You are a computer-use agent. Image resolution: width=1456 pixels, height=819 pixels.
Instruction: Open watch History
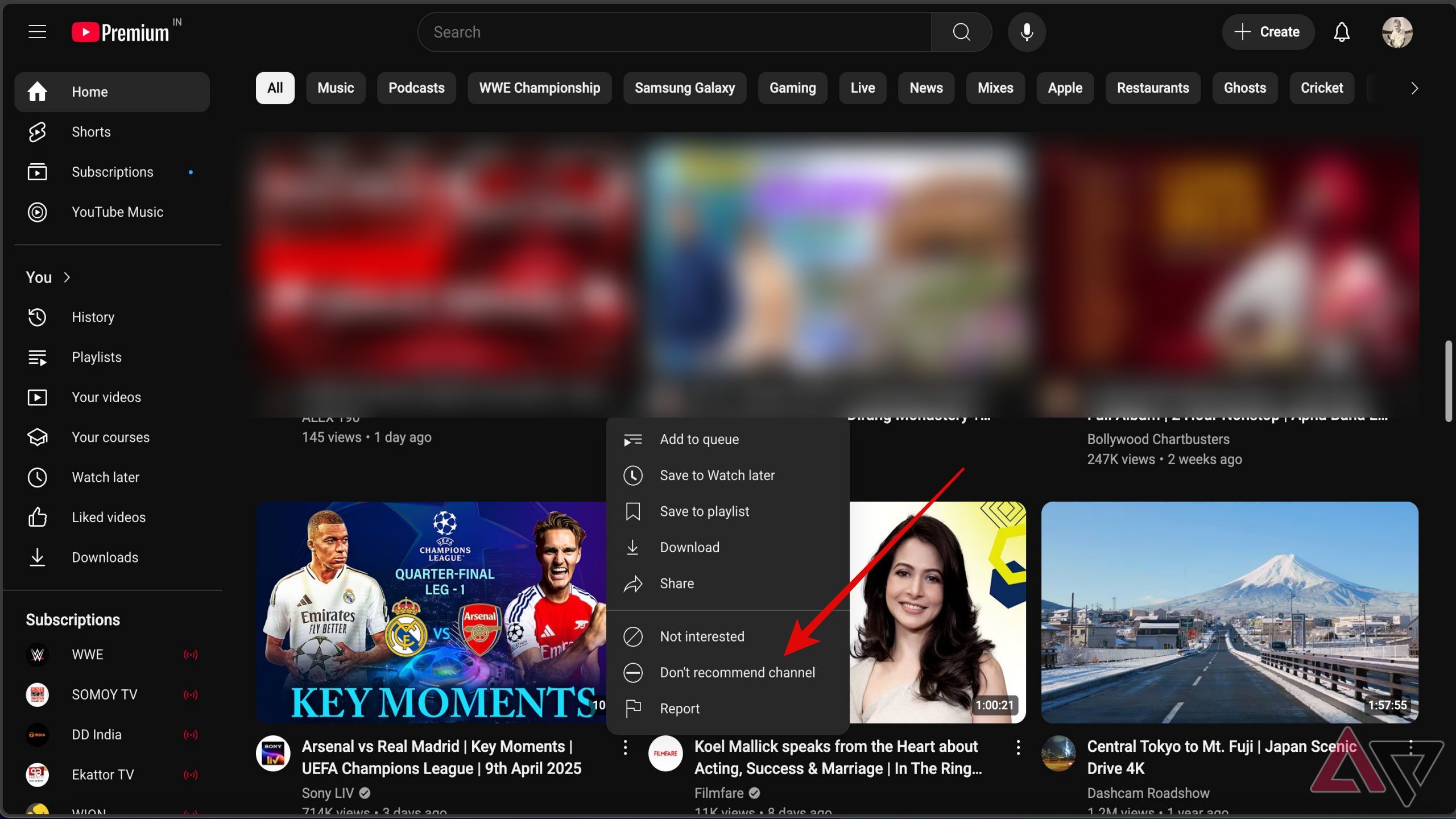[112, 317]
